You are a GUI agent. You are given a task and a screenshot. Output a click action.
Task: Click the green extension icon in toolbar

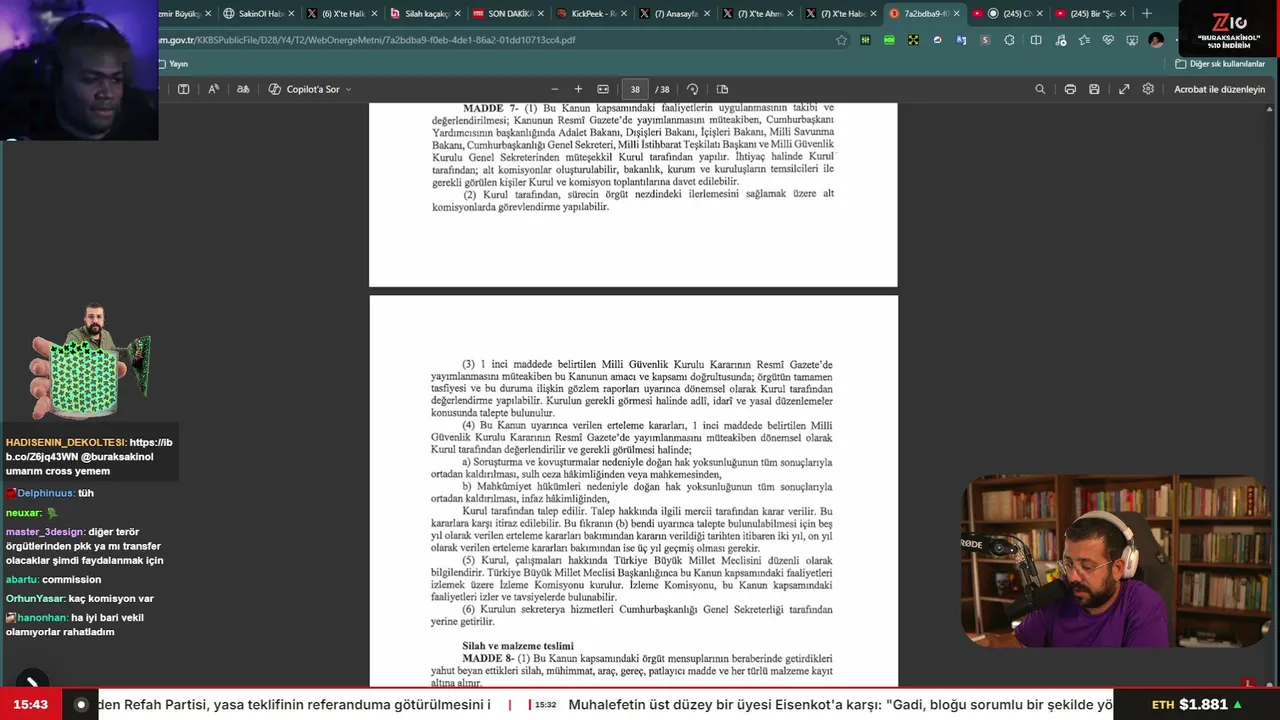[x=889, y=40]
